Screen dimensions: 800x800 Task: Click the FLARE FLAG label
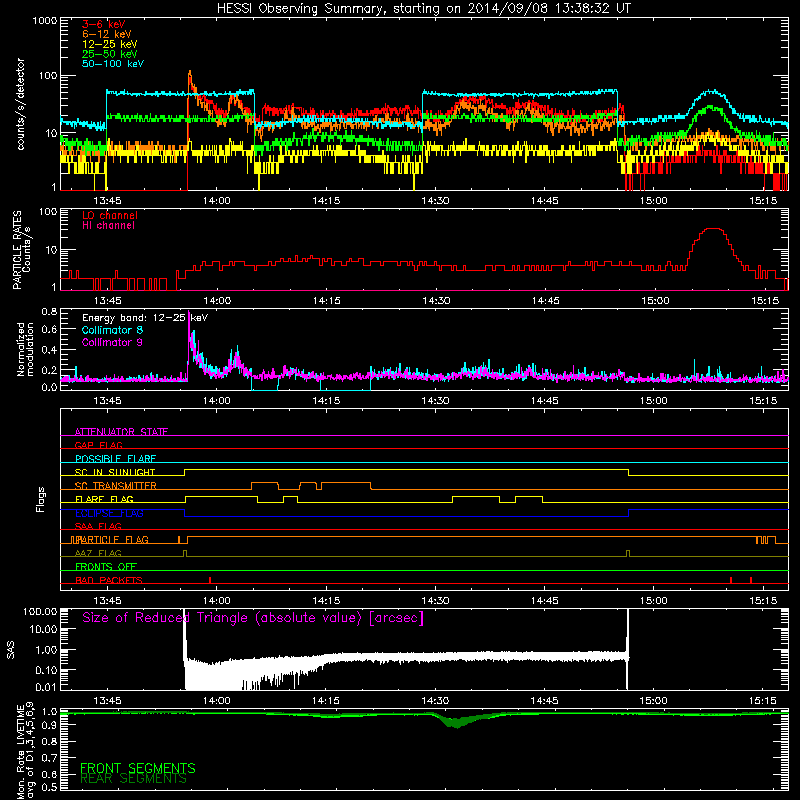tap(104, 499)
